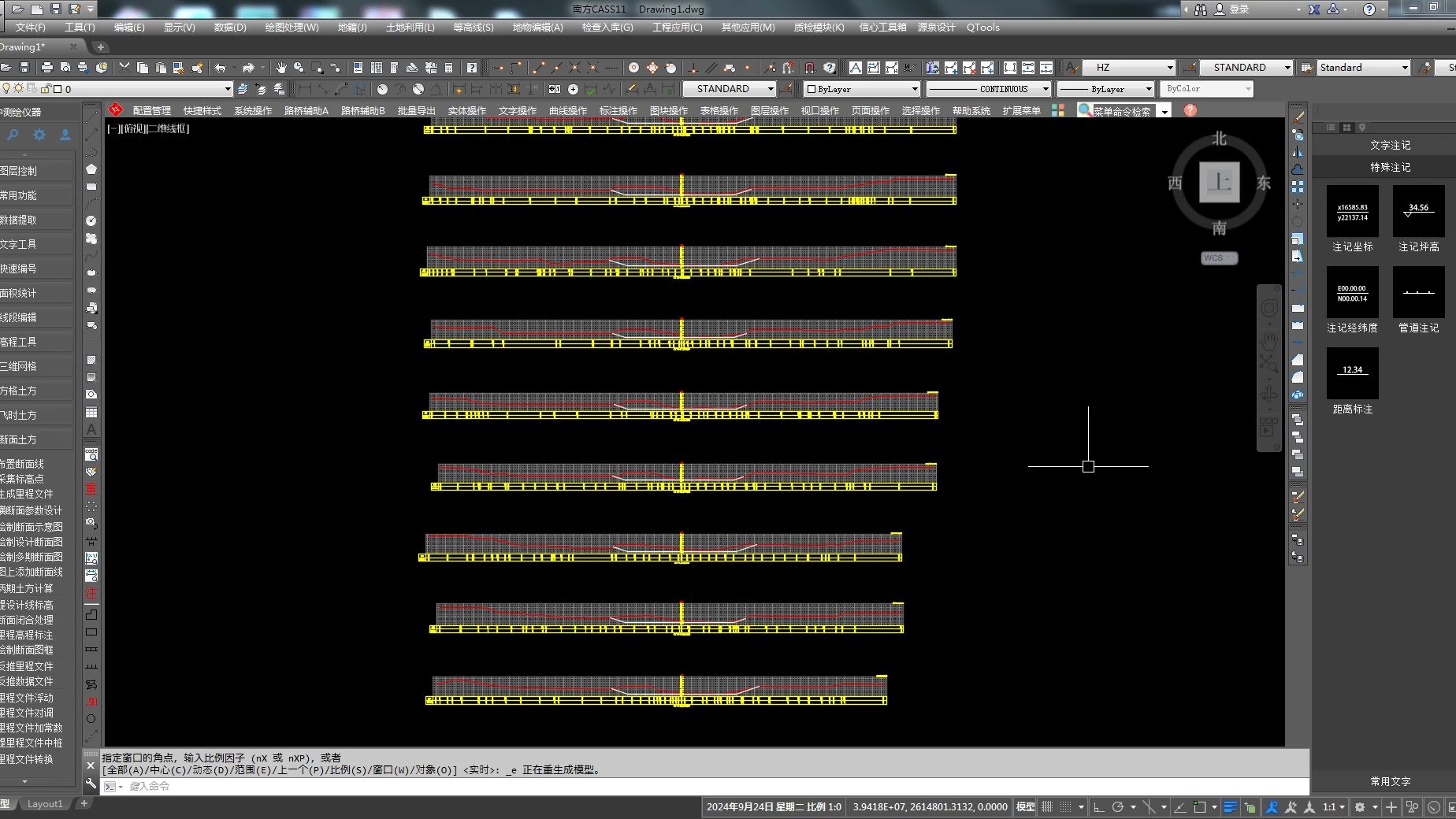
Task: Click the red 注 icon in vertical toolbar
Action: pyautogui.click(x=91, y=593)
